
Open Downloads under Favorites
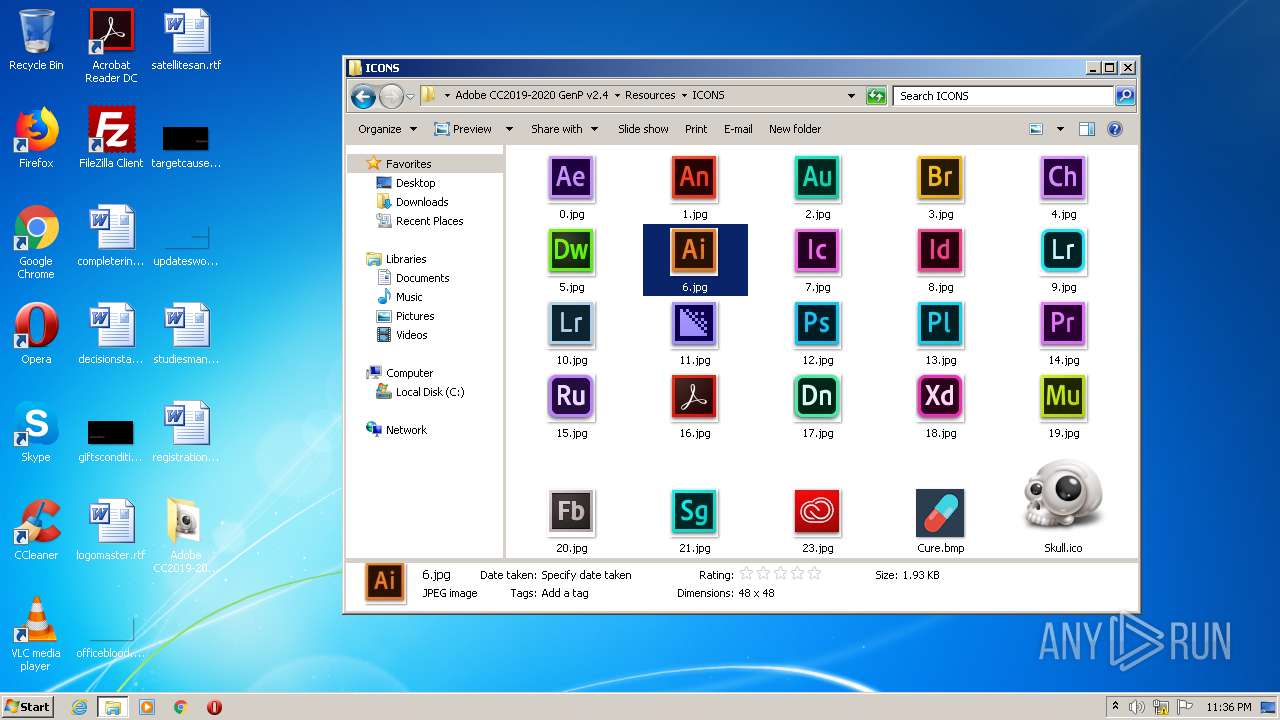pyautogui.click(x=421, y=202)
